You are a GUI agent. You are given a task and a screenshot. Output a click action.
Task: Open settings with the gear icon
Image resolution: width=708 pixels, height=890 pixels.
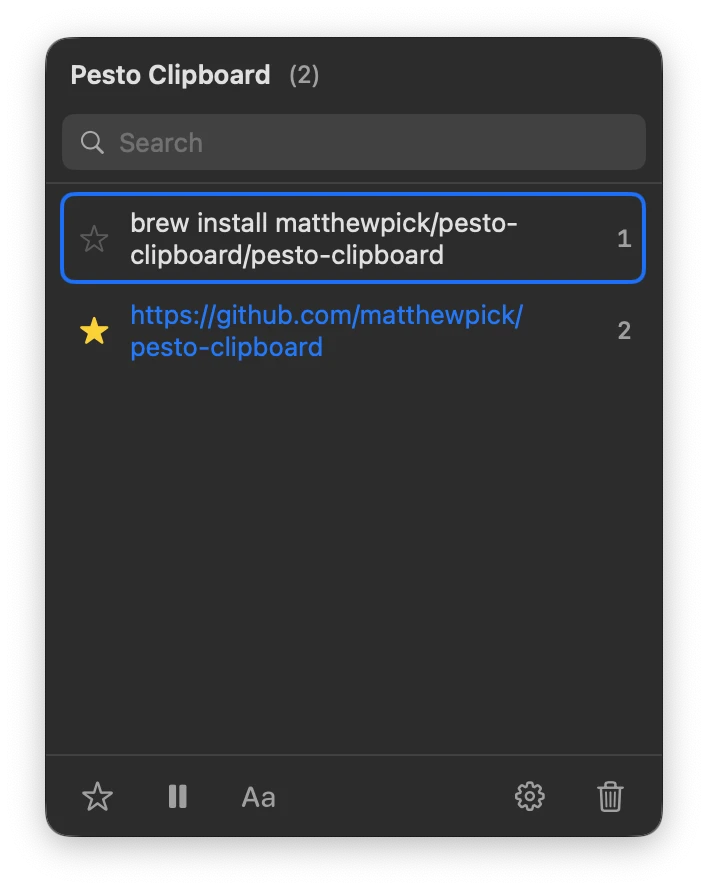point(530,796)
